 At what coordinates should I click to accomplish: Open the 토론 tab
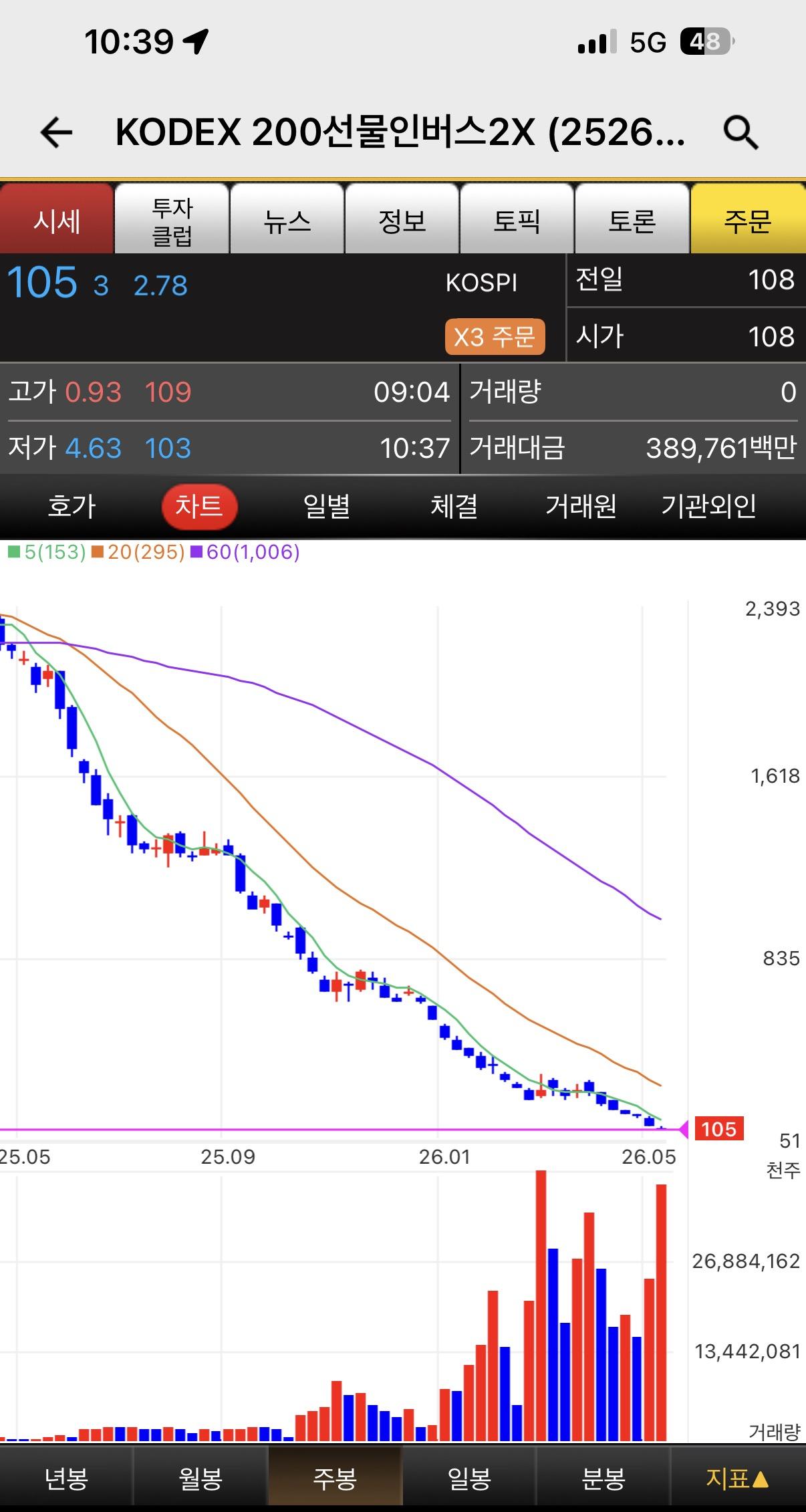point(632,219)
